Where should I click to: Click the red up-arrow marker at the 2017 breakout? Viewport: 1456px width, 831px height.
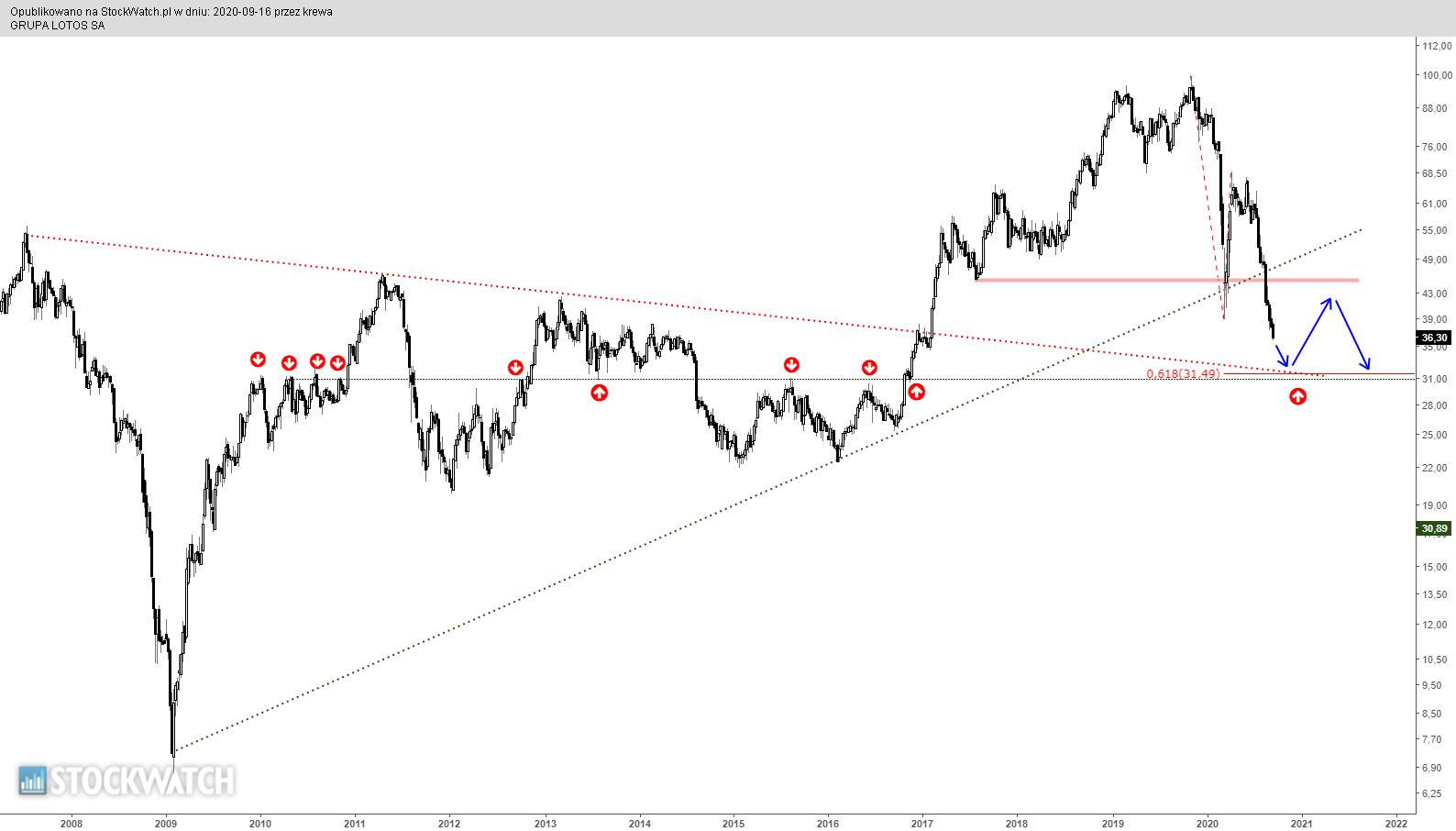(916, 392)
